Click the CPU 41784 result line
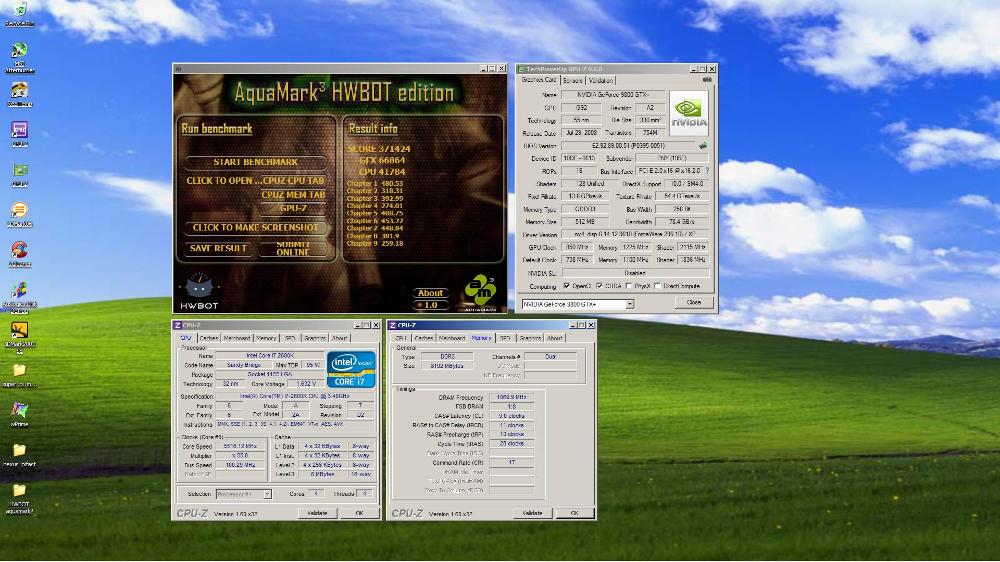This screenshot has width=1000, height=562. pyautogui.click(x=382, y=172)
